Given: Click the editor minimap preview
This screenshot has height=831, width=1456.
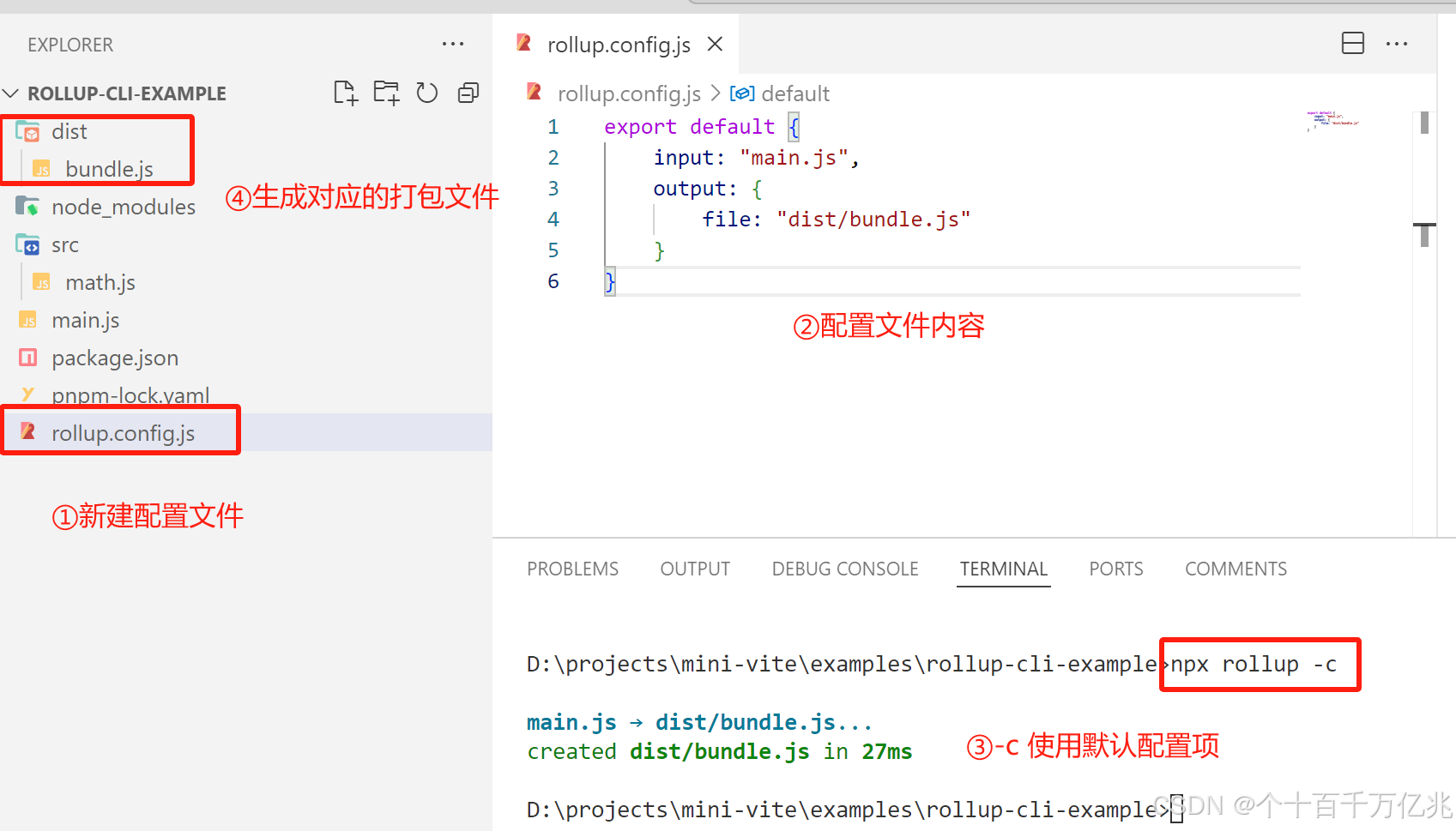Looking at the screenshot, I should (x=1332, y=119).
